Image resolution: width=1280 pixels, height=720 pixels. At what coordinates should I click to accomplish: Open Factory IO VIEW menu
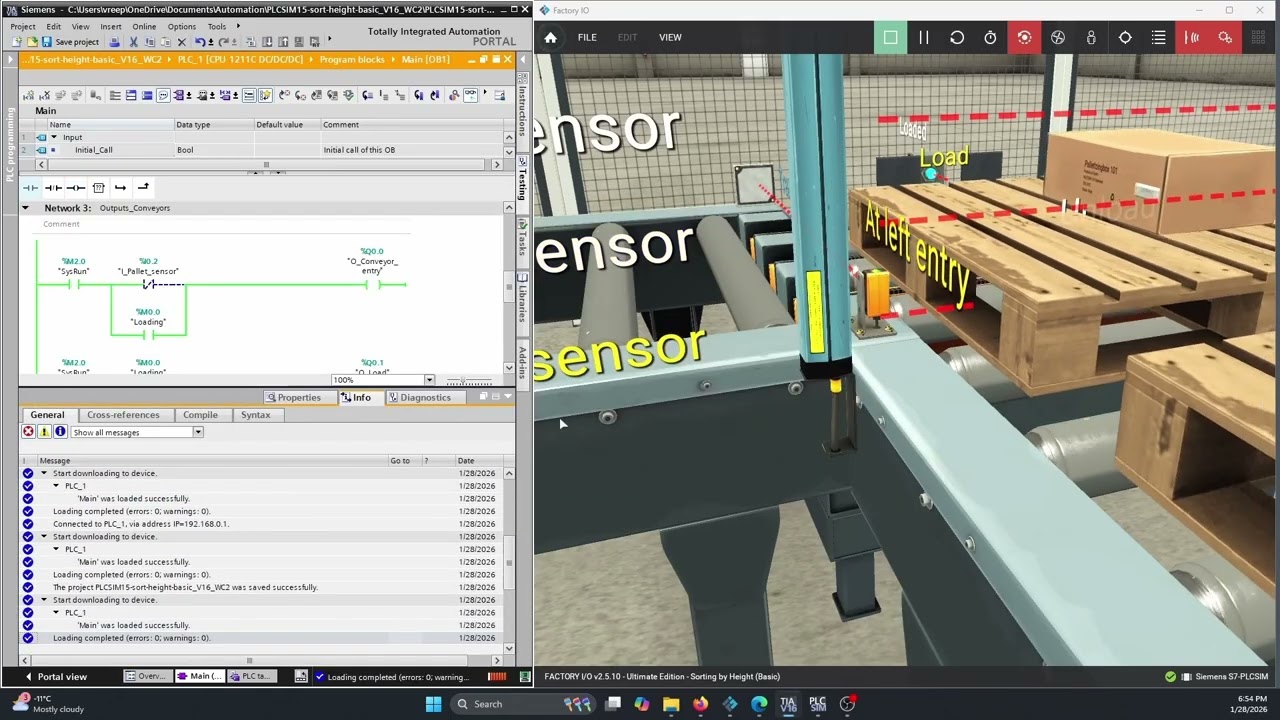point(670,38)
